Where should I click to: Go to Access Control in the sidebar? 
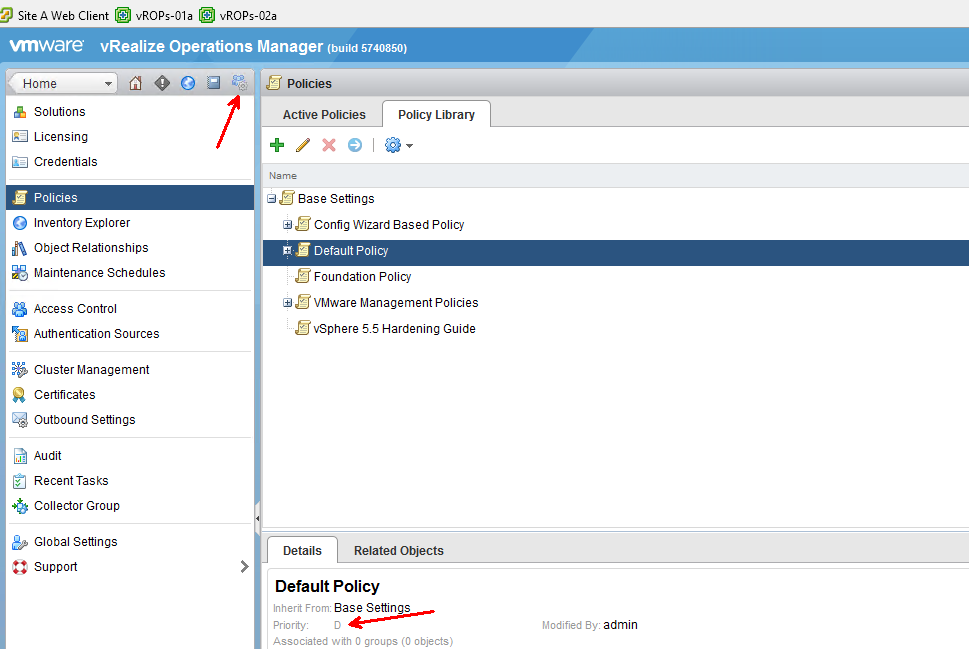[75, 309]
